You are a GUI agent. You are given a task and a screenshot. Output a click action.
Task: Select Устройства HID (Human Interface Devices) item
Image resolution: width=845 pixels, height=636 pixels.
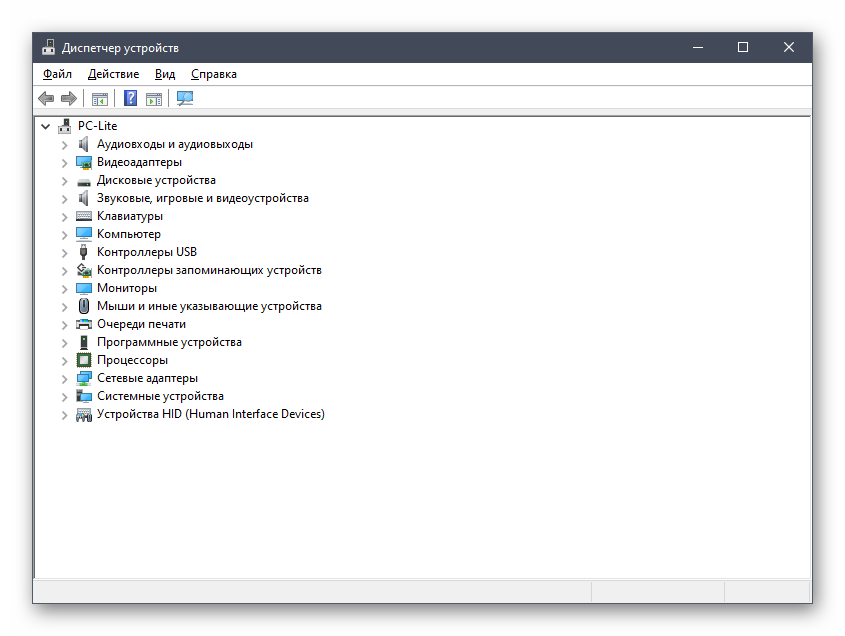point(210,414)
